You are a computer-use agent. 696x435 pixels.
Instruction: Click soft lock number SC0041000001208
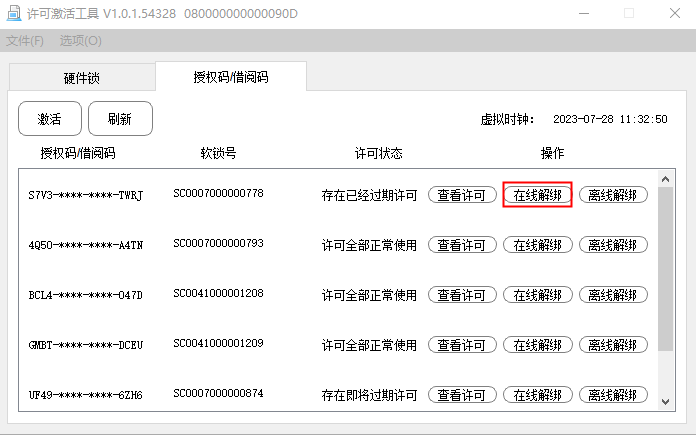coord(218,293)
